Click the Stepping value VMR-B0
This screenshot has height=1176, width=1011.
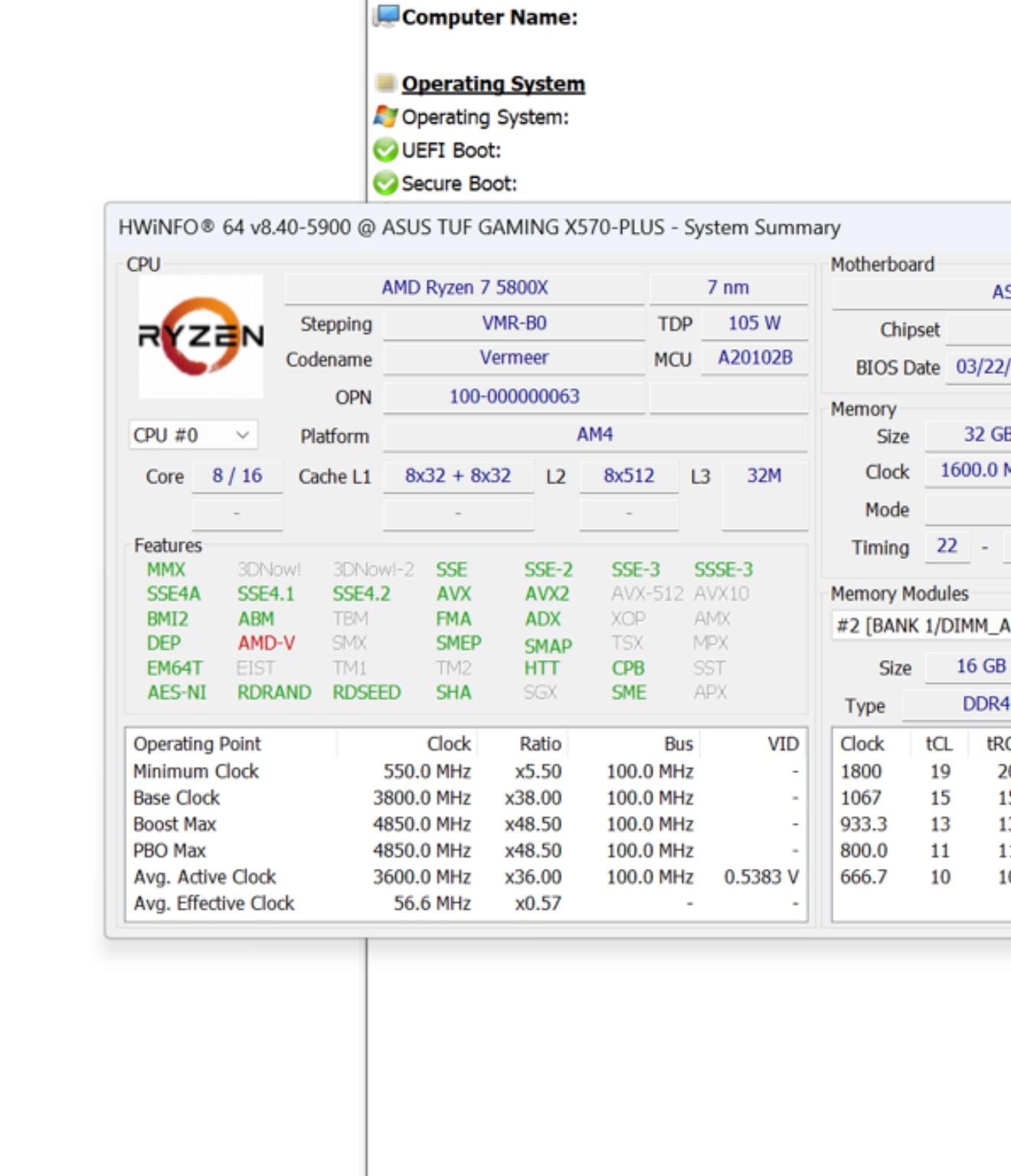pos(514,323)
